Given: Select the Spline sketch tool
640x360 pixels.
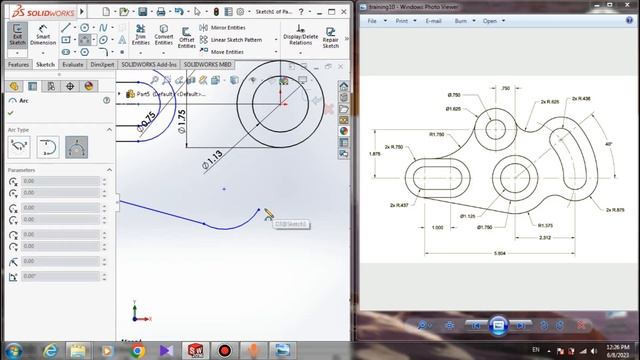Looking at the screenshot, I should point(103,28).
